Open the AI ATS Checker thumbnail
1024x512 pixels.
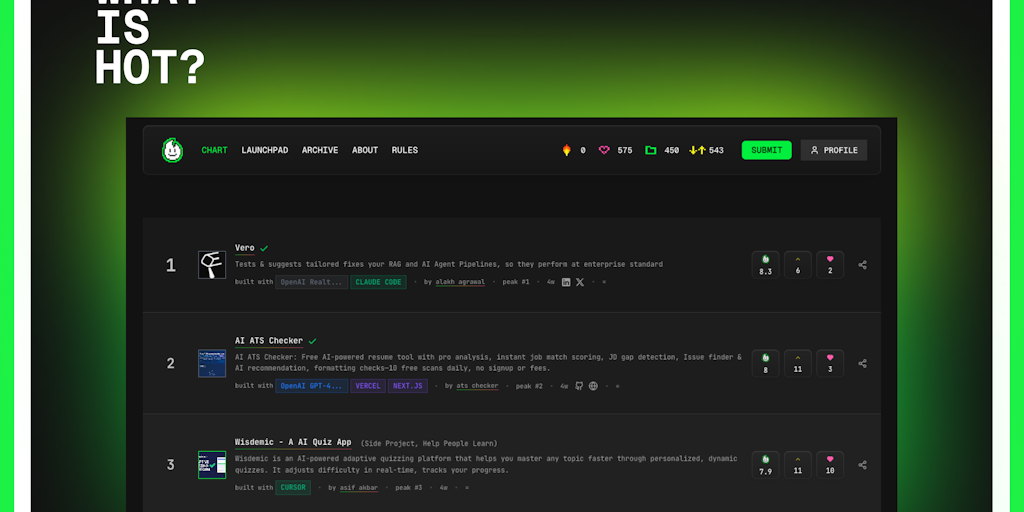pyautogui.click(x=212, y=364)
